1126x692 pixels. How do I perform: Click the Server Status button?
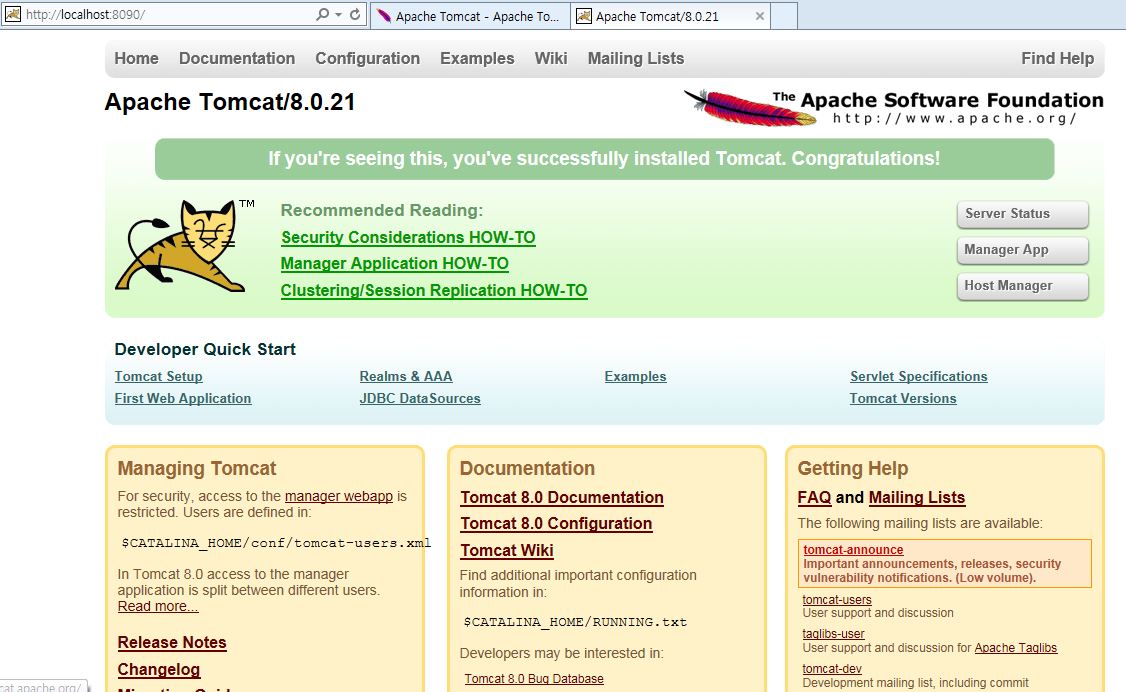[x=1023, y=214]
